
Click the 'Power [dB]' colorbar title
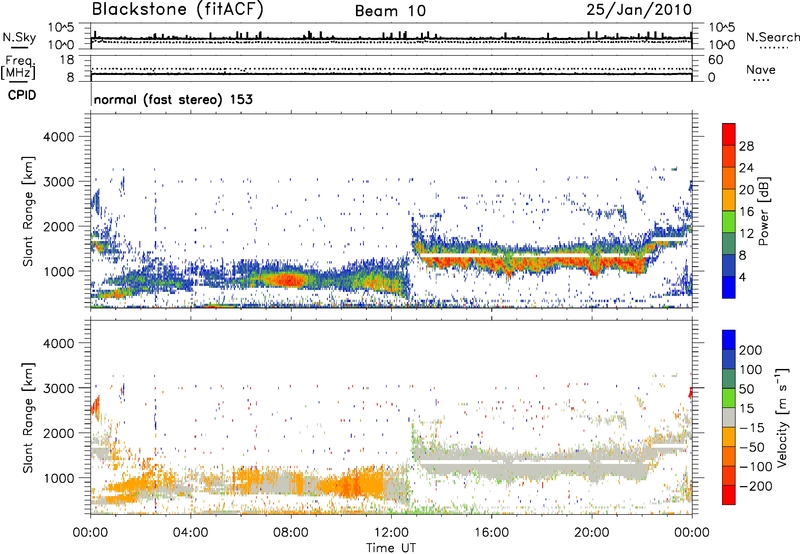pos(764,211)
